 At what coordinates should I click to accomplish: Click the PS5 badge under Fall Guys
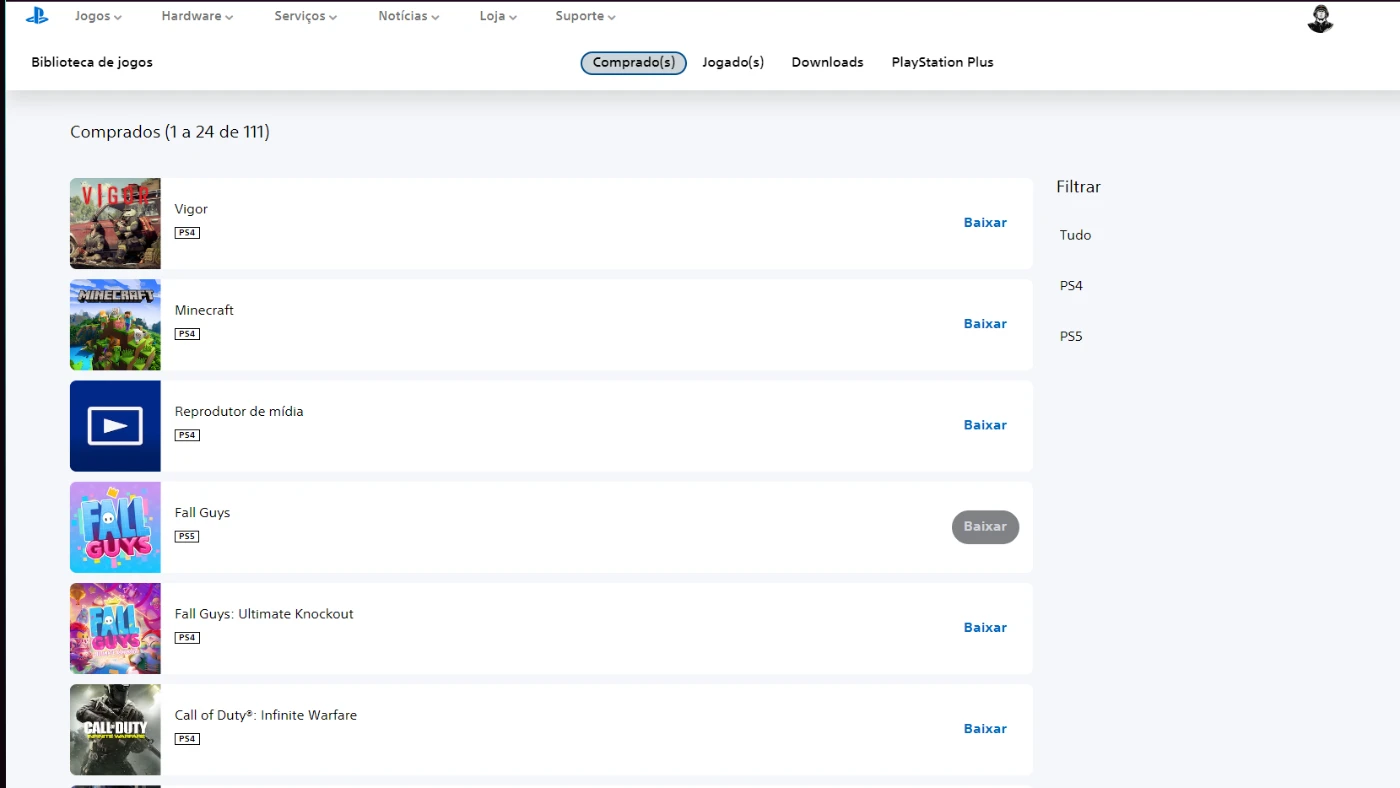[x=187, y=536]
